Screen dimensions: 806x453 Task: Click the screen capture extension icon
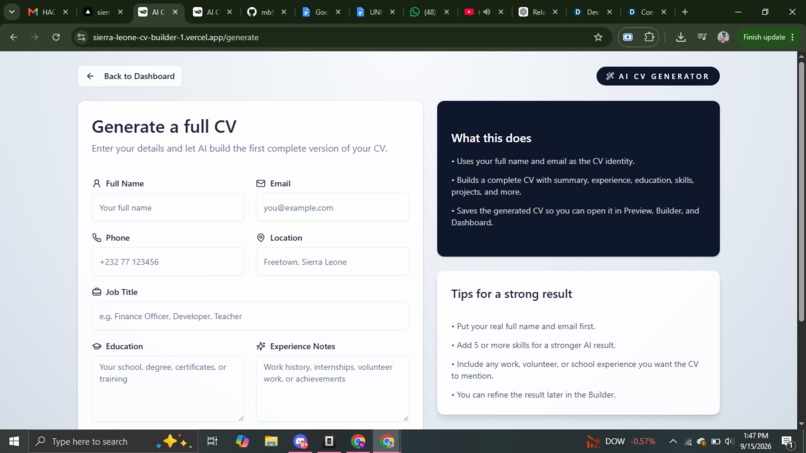pos(628,37)
